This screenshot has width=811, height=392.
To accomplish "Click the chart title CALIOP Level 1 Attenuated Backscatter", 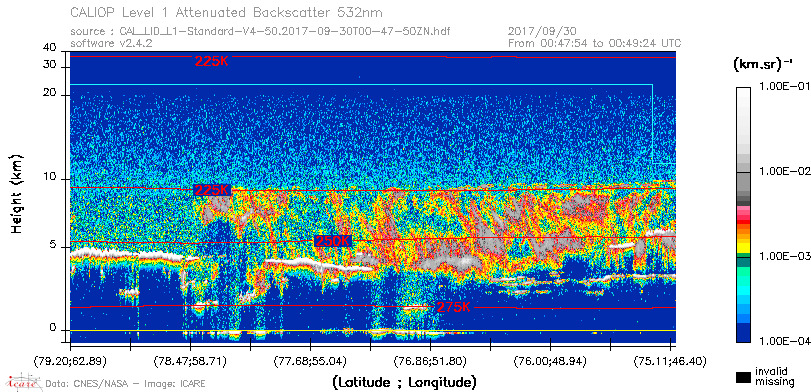I will point(227,12).
